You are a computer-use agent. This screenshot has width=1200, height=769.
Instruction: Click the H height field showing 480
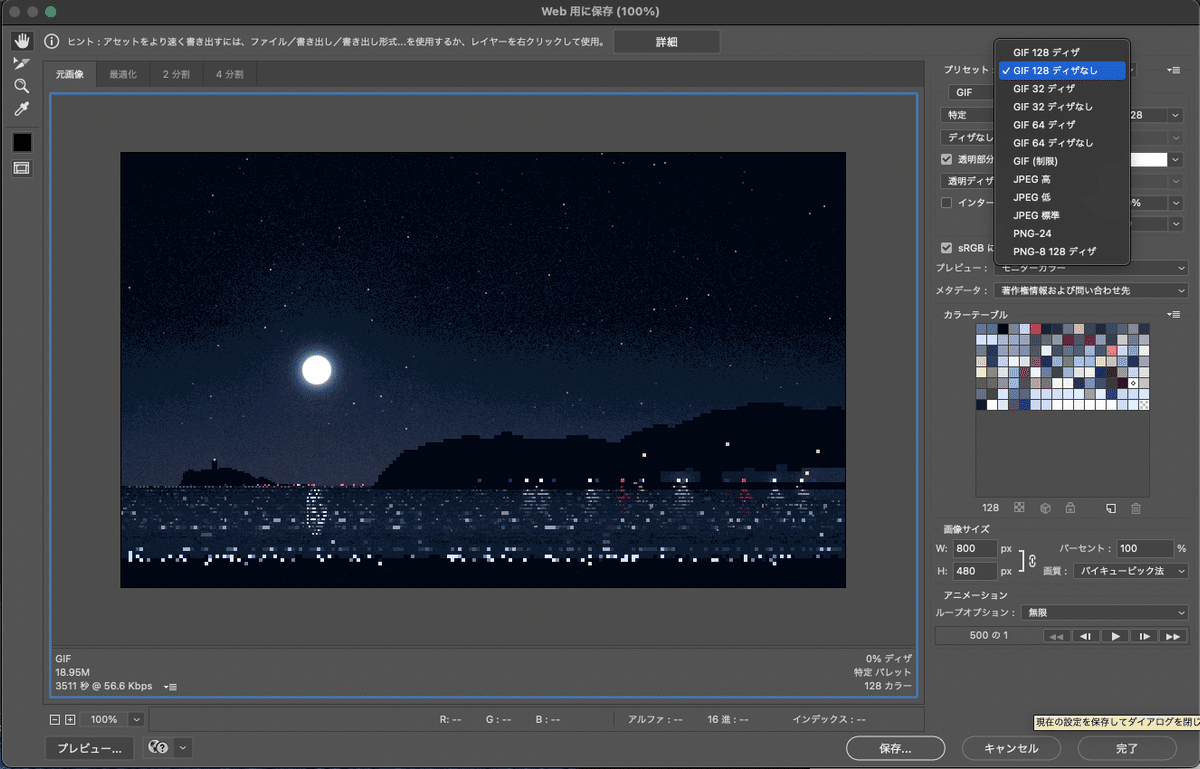tap(974, 570)
